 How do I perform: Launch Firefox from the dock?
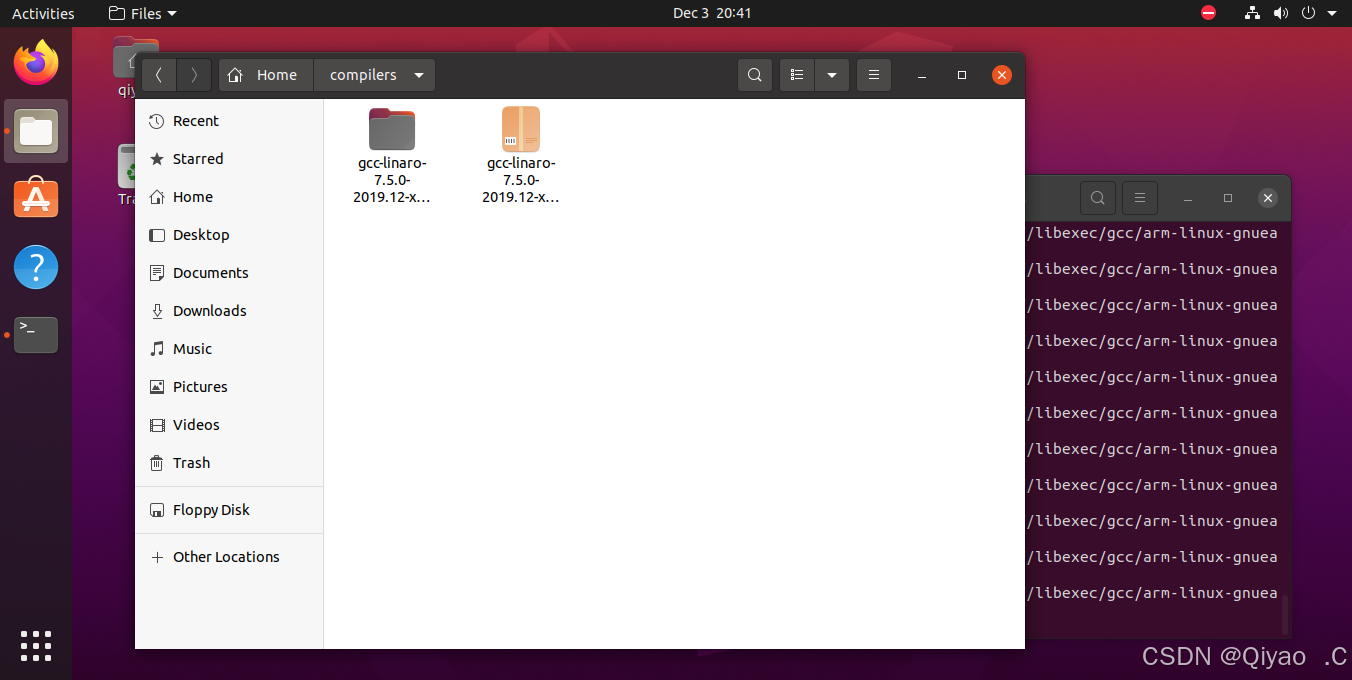[36, 62]
